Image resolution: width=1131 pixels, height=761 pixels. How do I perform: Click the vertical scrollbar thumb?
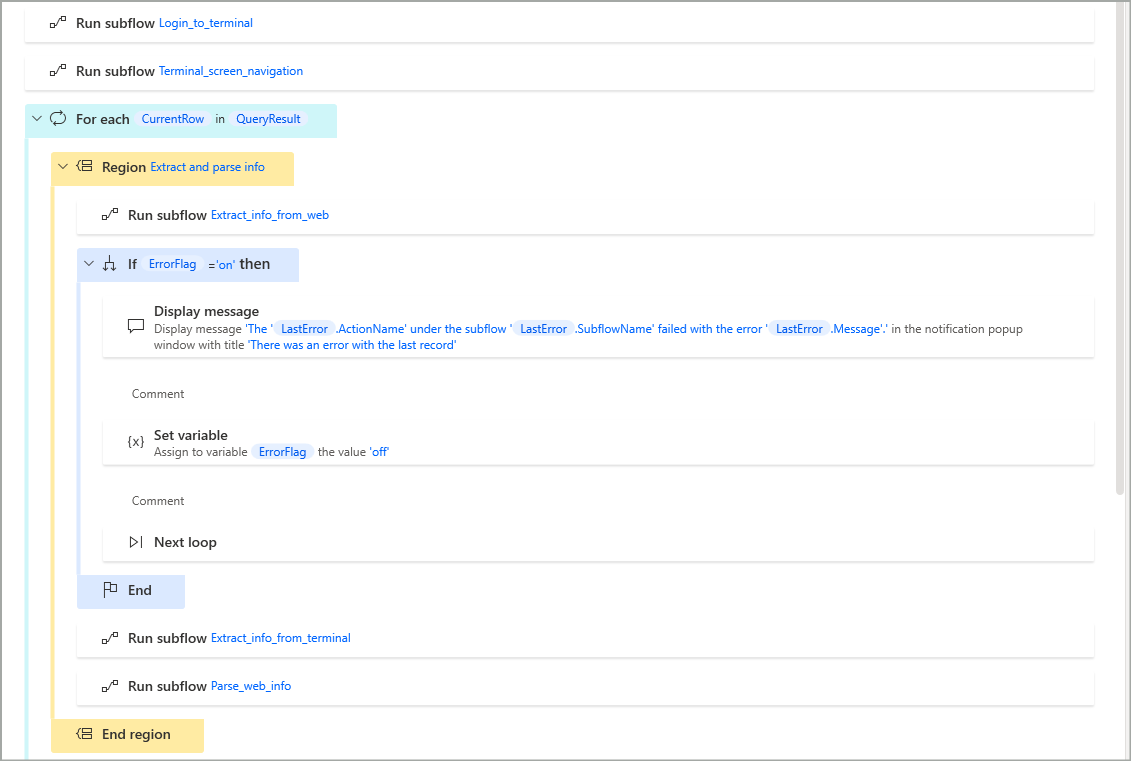click(1119, 250)
